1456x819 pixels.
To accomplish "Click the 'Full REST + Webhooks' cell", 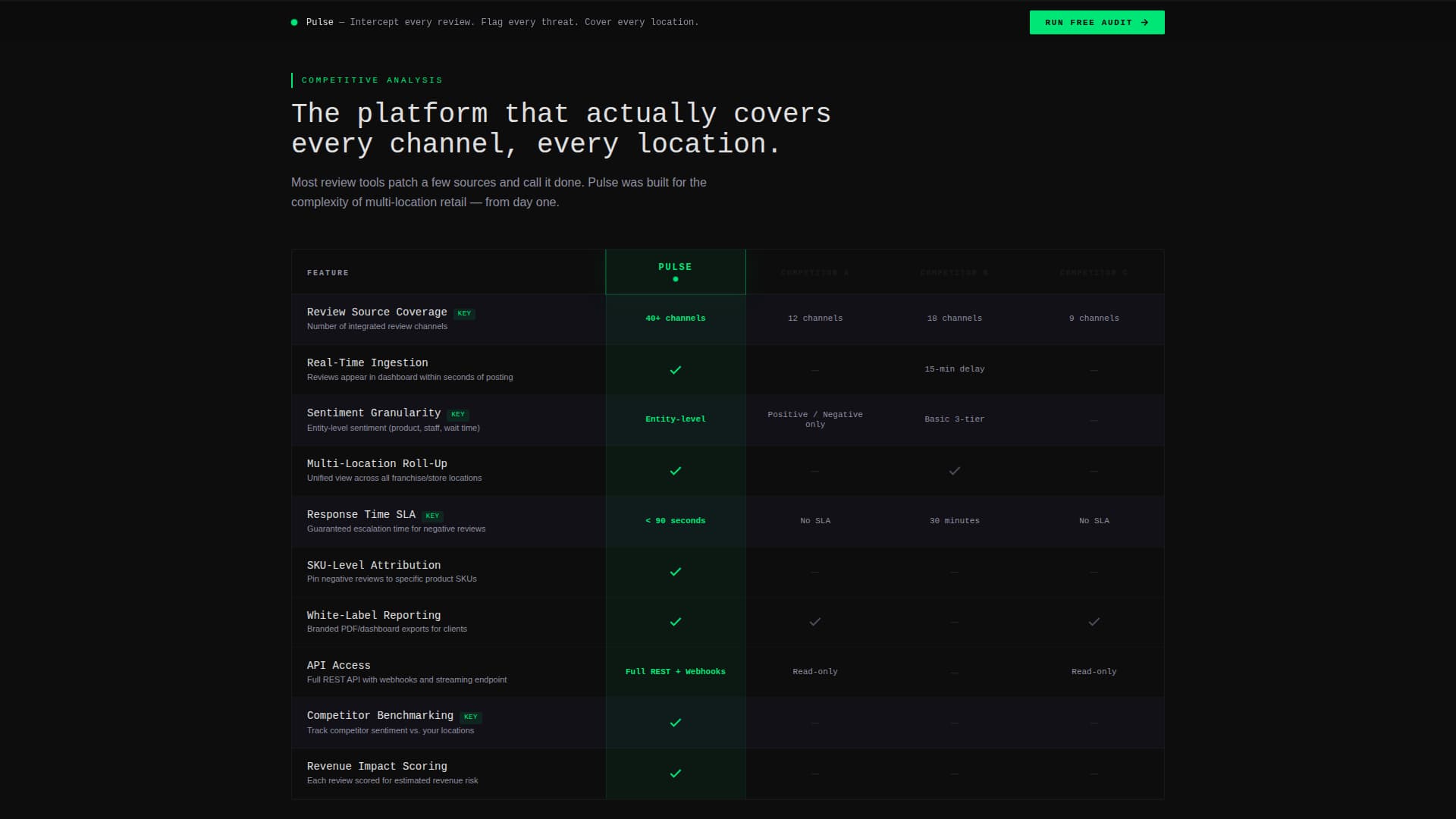I will 676,672.
